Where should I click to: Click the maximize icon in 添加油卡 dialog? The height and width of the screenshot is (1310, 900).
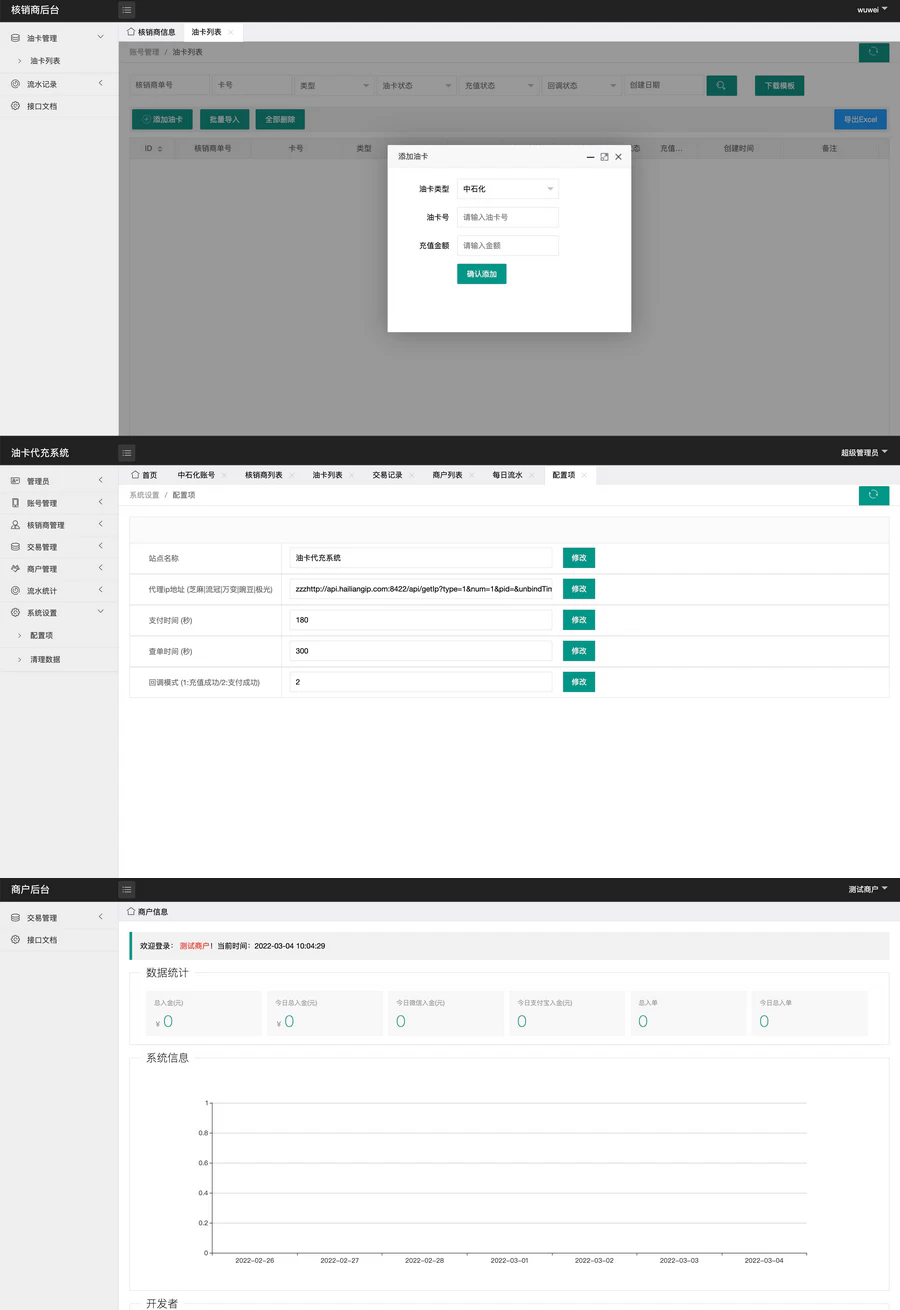[x=604, y=157]
